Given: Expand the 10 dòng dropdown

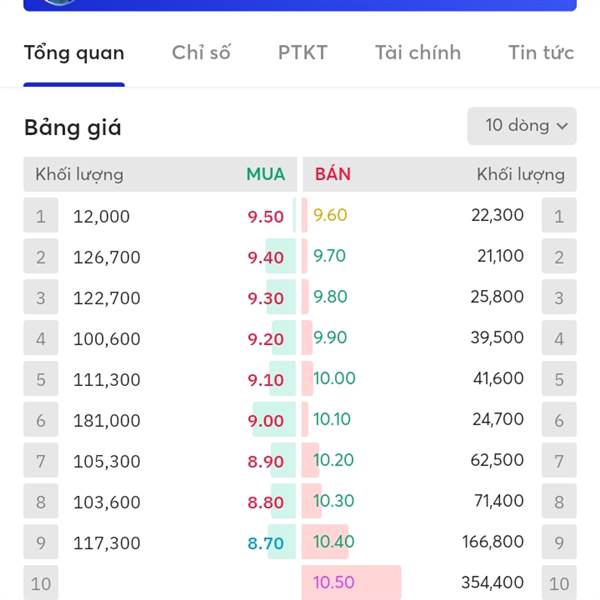Looking at the screenshot, I should pyautogui.click(x=522, y=126).
